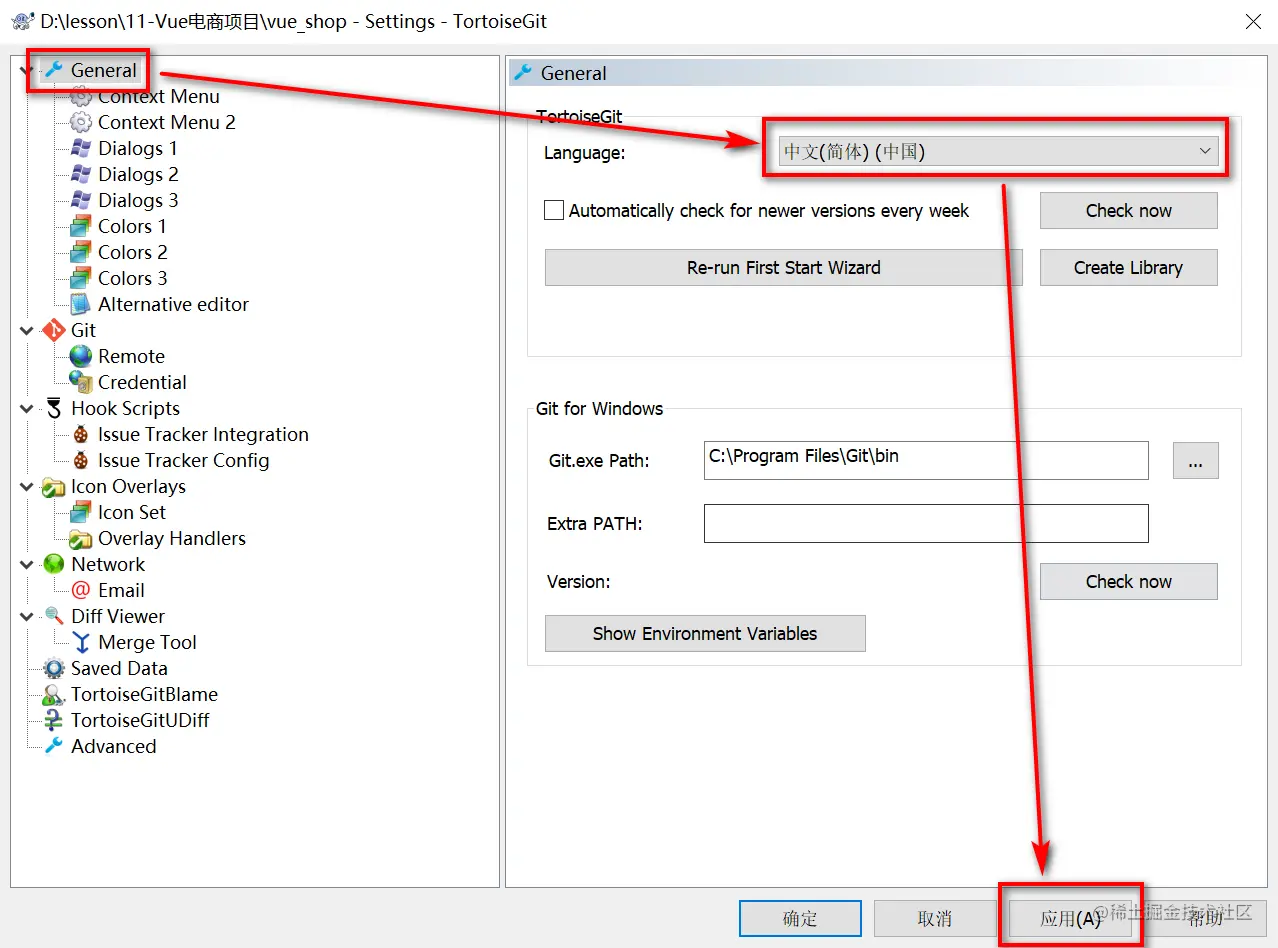Click the 应用(A) Apply button
The height and width of the screenshot is (948, 1278).
coord(1070,918)
